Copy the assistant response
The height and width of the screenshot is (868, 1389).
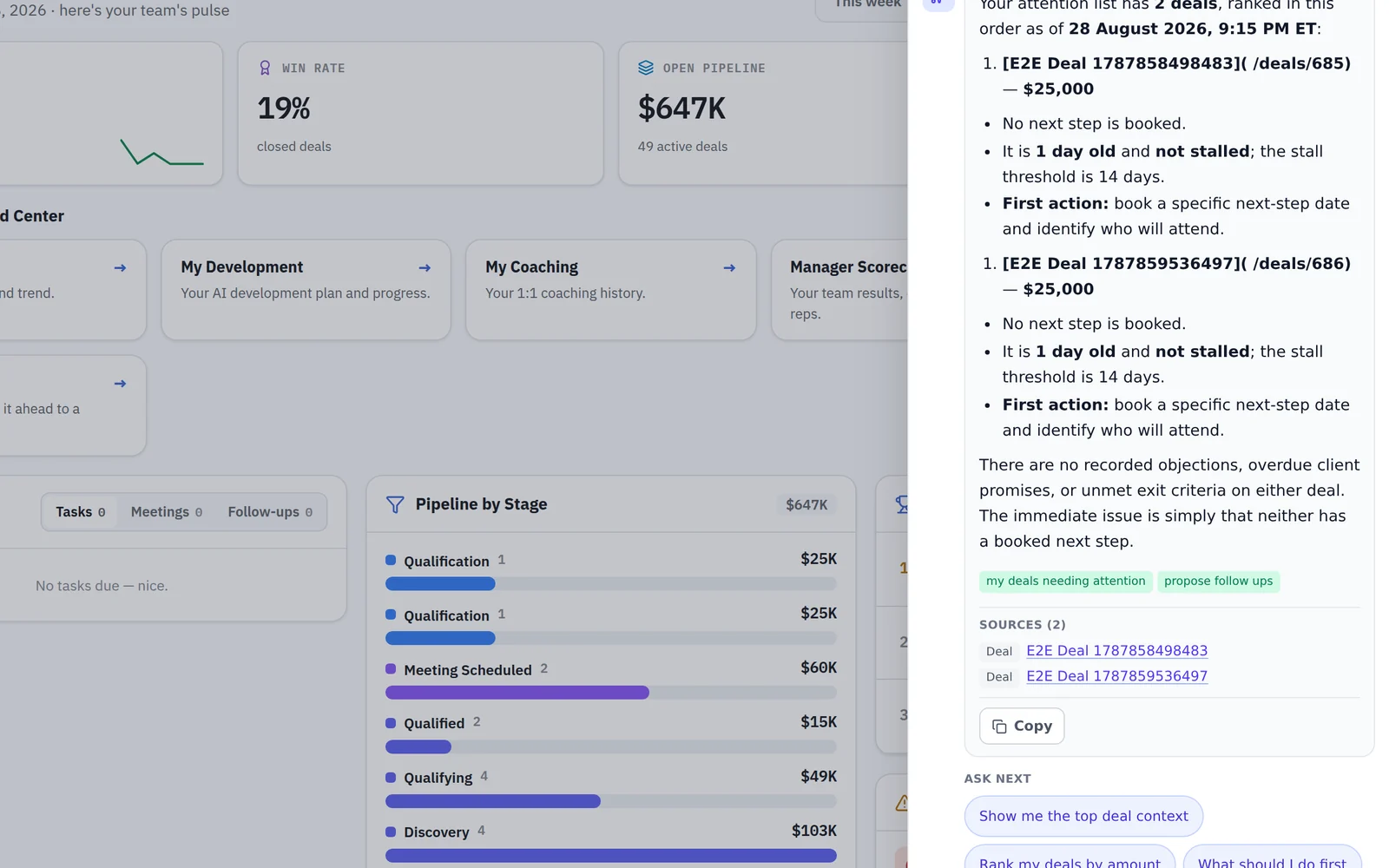pos(1022,726)
